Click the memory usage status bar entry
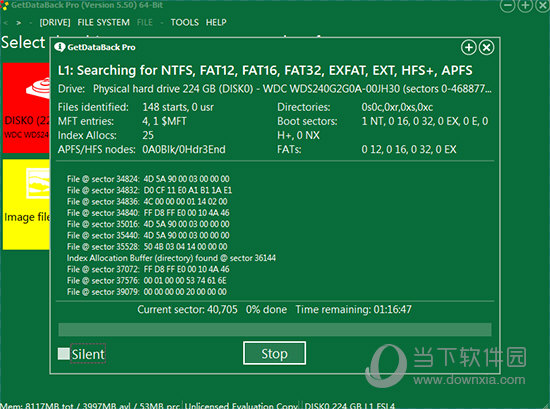The width and height of the screenshot is (550, 409). pyautogui.click(x=90, y=405)
